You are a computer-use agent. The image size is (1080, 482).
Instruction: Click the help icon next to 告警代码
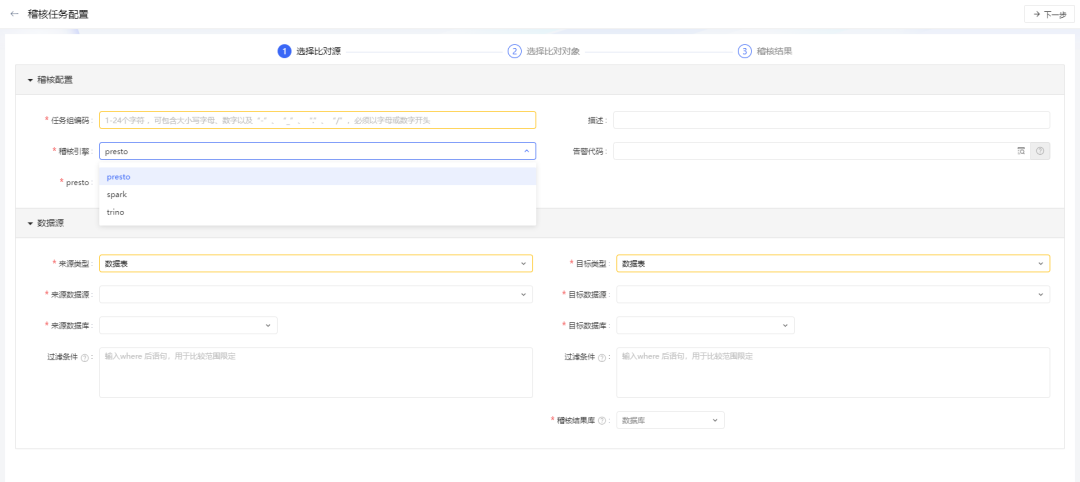point(1040,151)
